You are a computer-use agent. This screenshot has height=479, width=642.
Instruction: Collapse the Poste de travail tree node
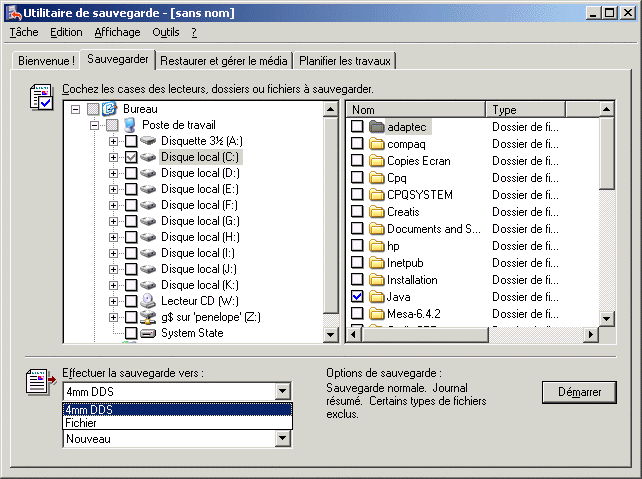click(95, 125)
